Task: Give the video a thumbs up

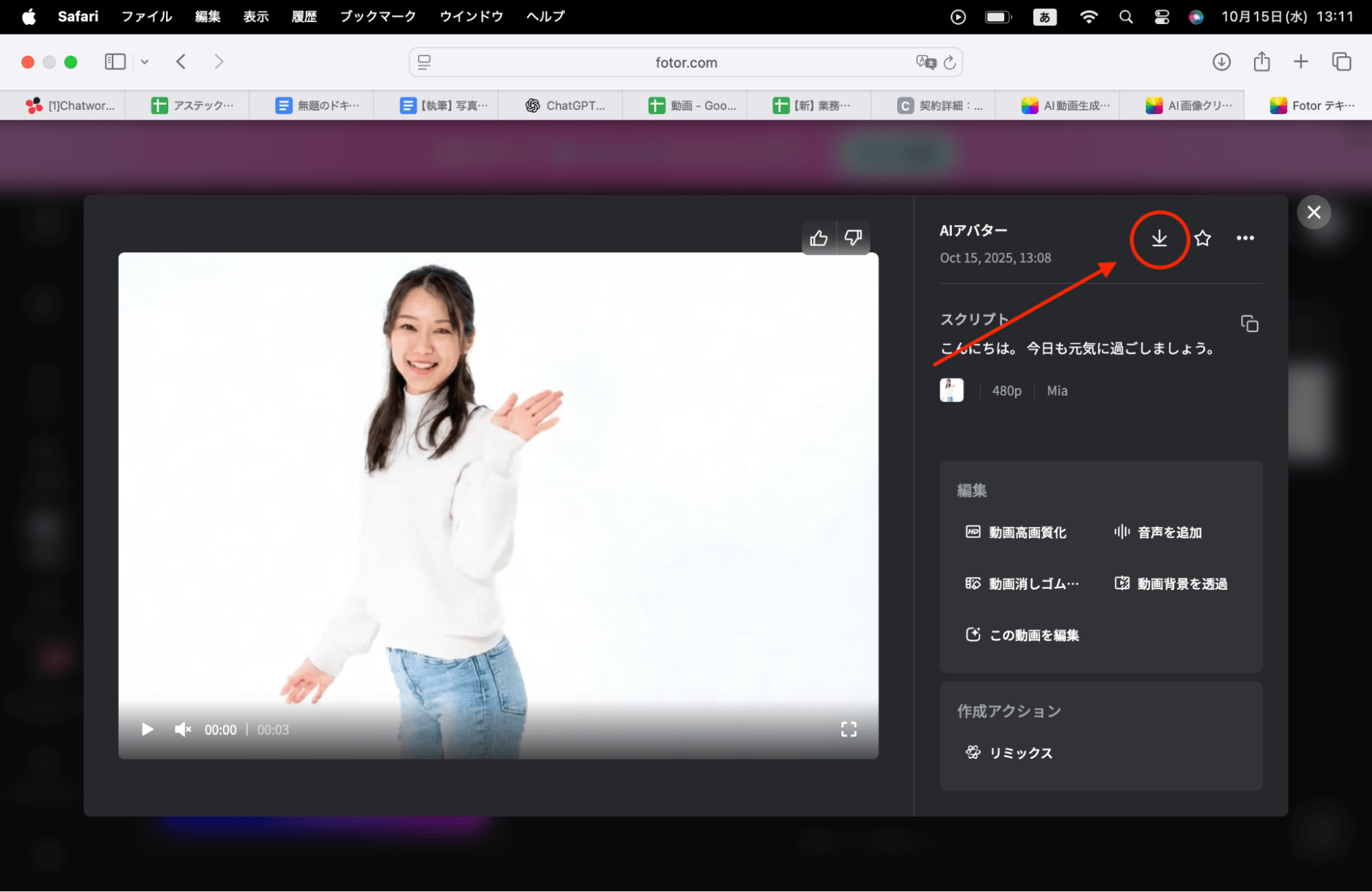Action: pyautogui.click(x=819, y=237)
